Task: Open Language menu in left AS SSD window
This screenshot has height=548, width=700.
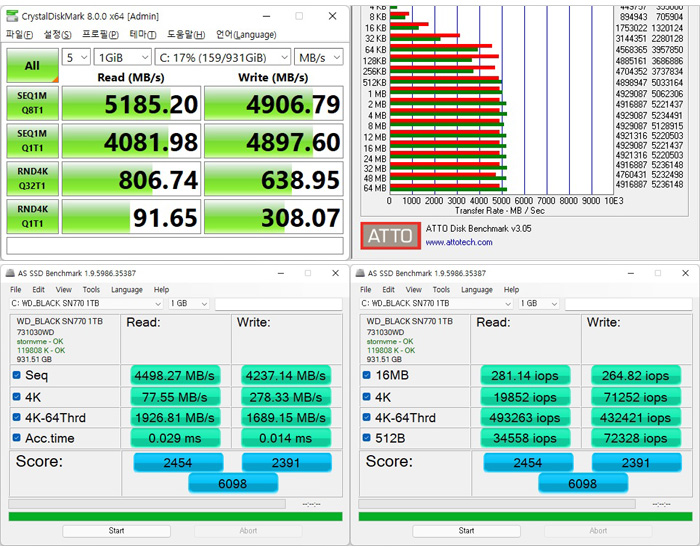Action: [127, 290]
